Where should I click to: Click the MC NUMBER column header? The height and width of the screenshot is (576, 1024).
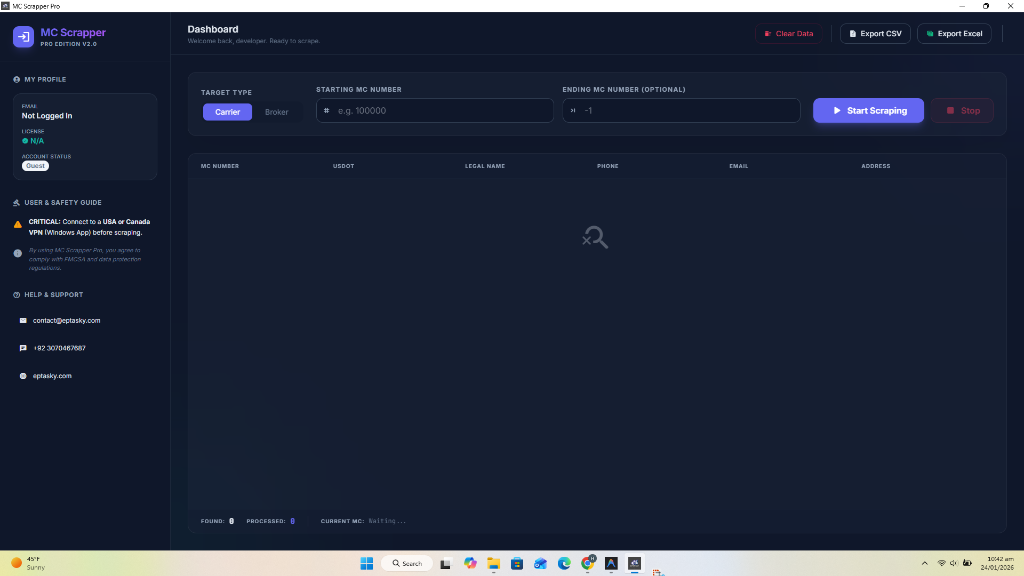(x=219, y=166)
